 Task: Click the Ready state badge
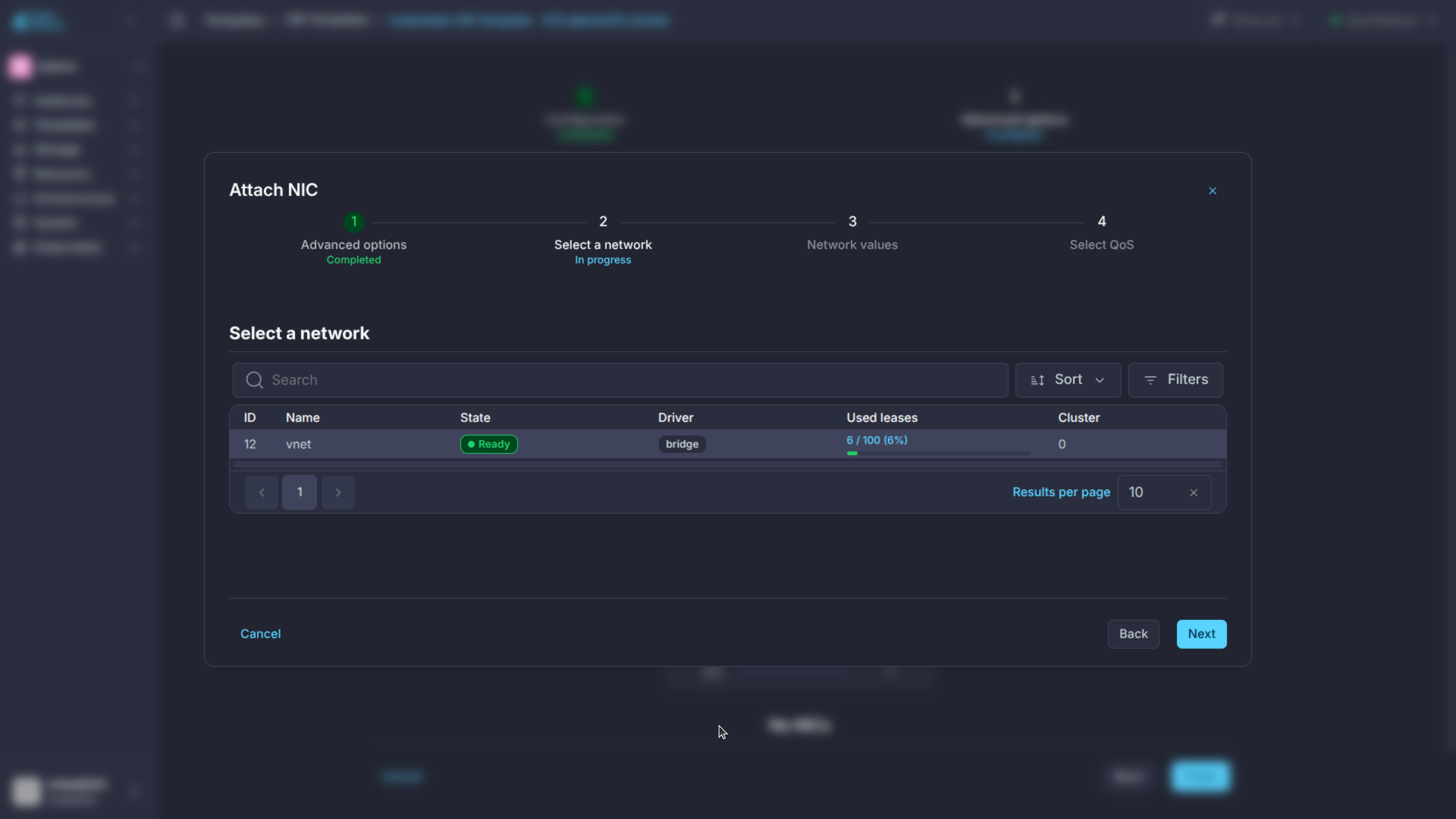coord(489,444)
